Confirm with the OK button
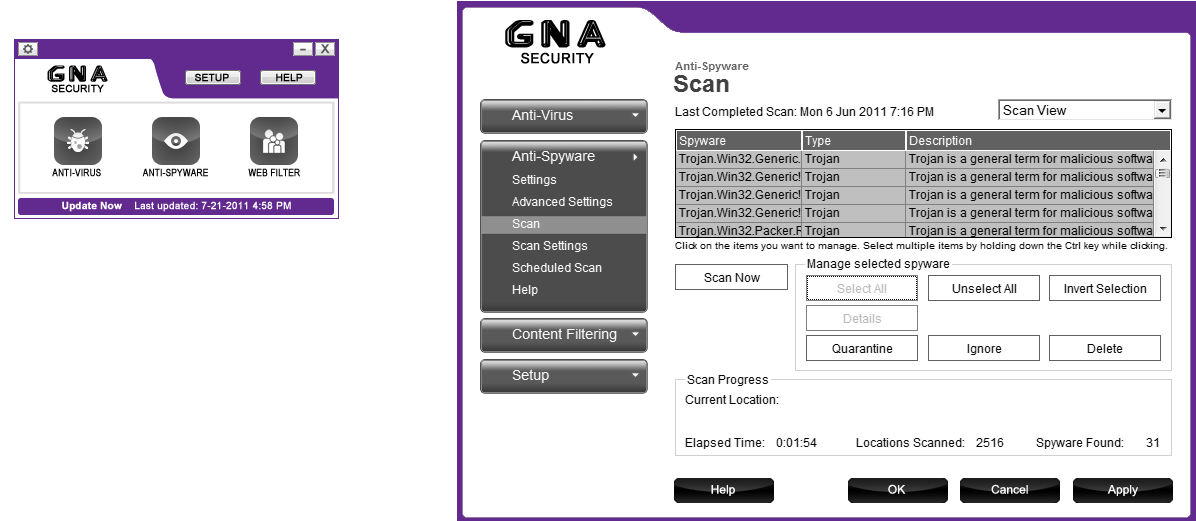Screen dimensions: 1196x521 pyautogui.click(x=897, y=490)
